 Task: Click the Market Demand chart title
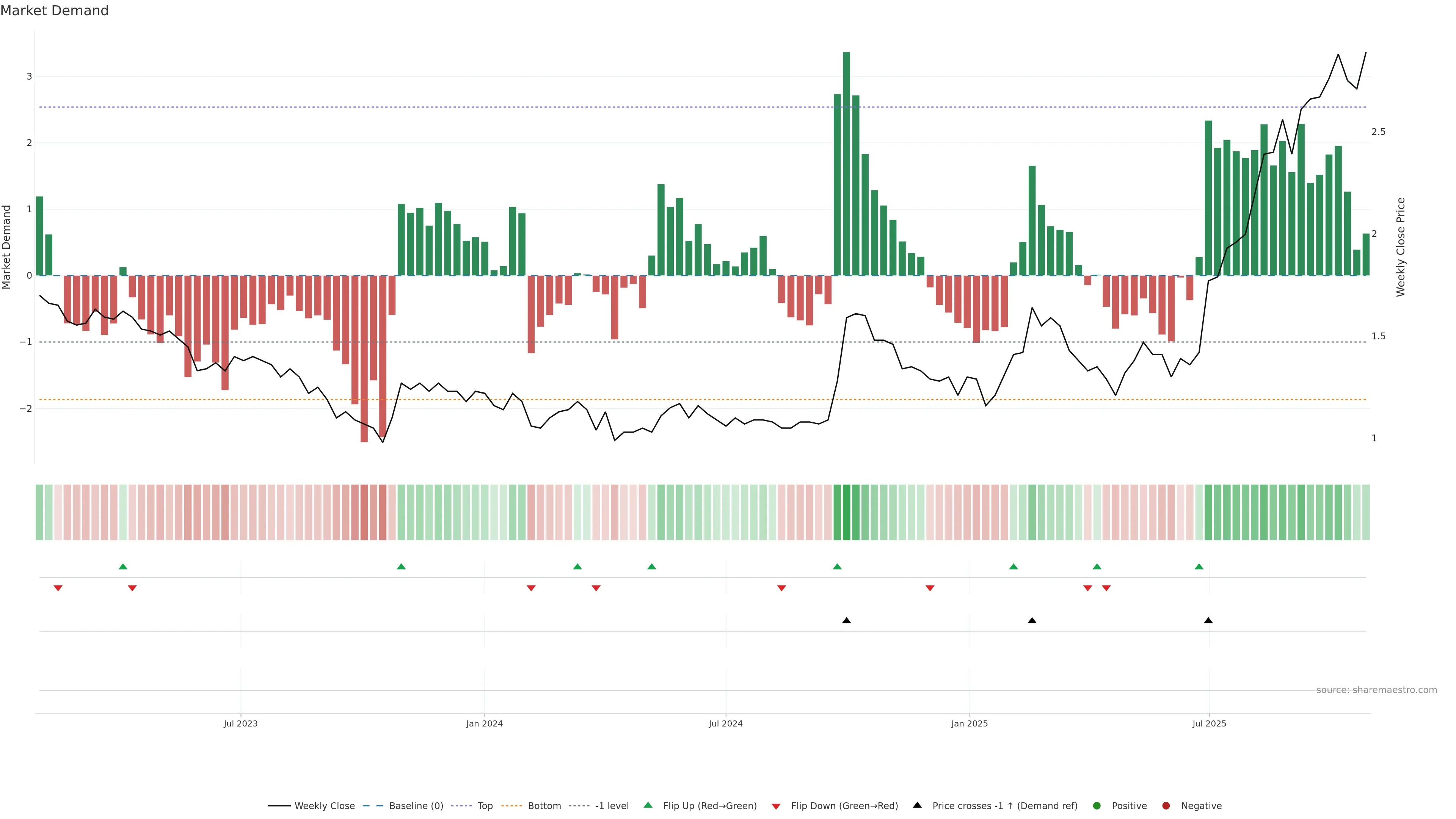(x=54, y=11)
